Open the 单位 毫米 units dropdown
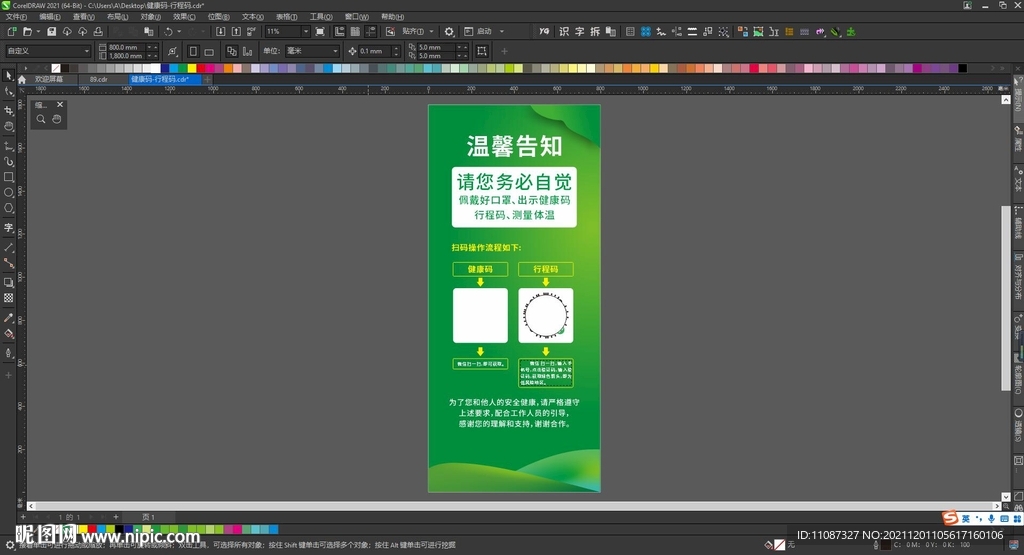This screenshot has width=1024, height=555. pos(335,51)
